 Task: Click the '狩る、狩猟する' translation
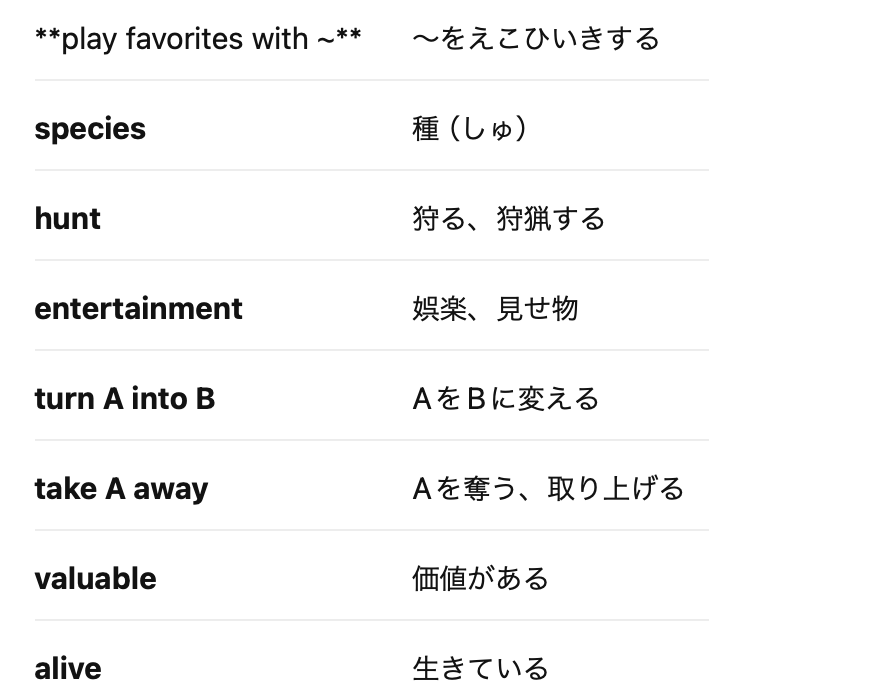click(x=508, y=218)
